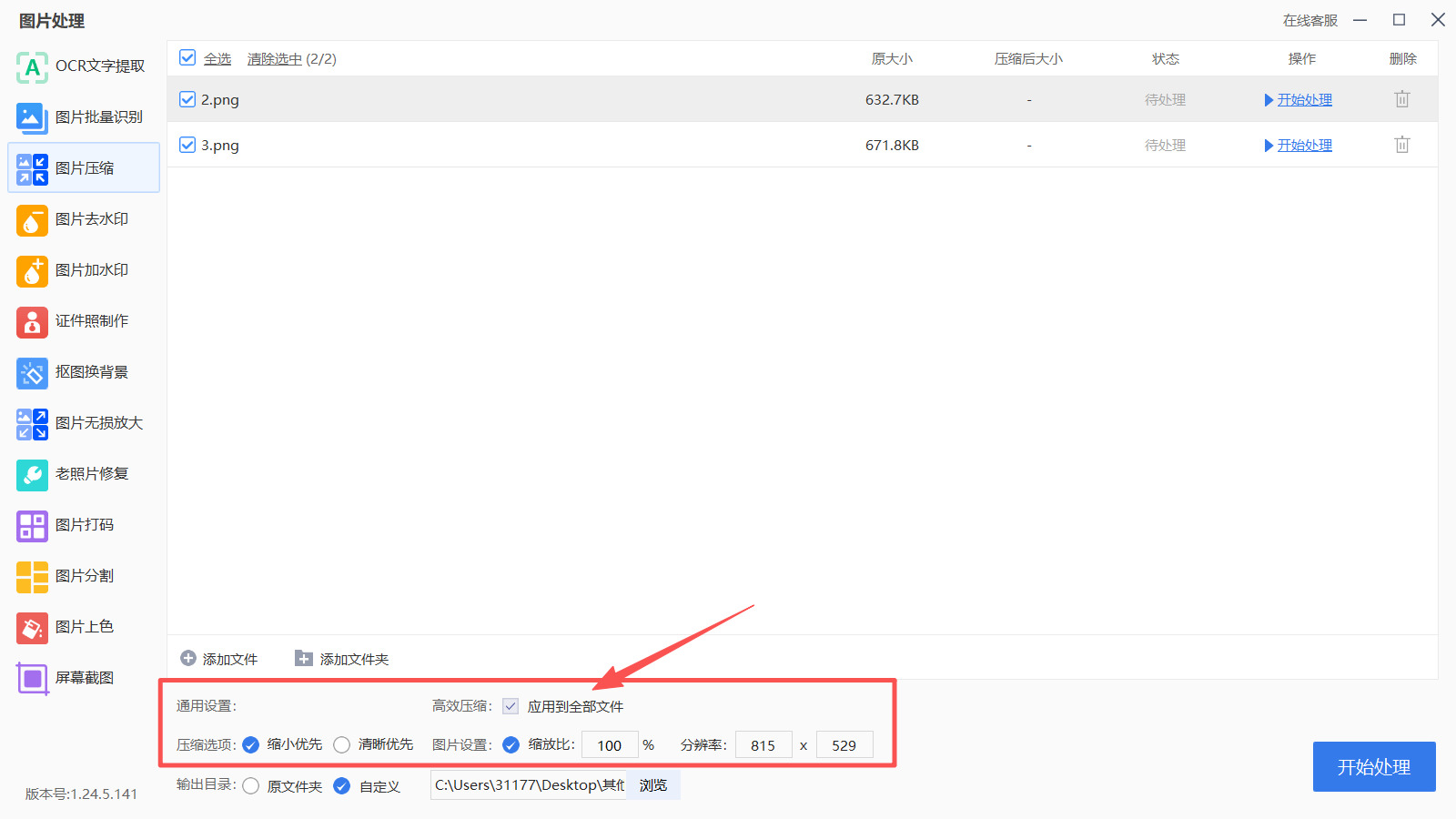This screenshot has width=1456, height=819.
Task: Click the output path text field
Action: [x=529, y=785]
